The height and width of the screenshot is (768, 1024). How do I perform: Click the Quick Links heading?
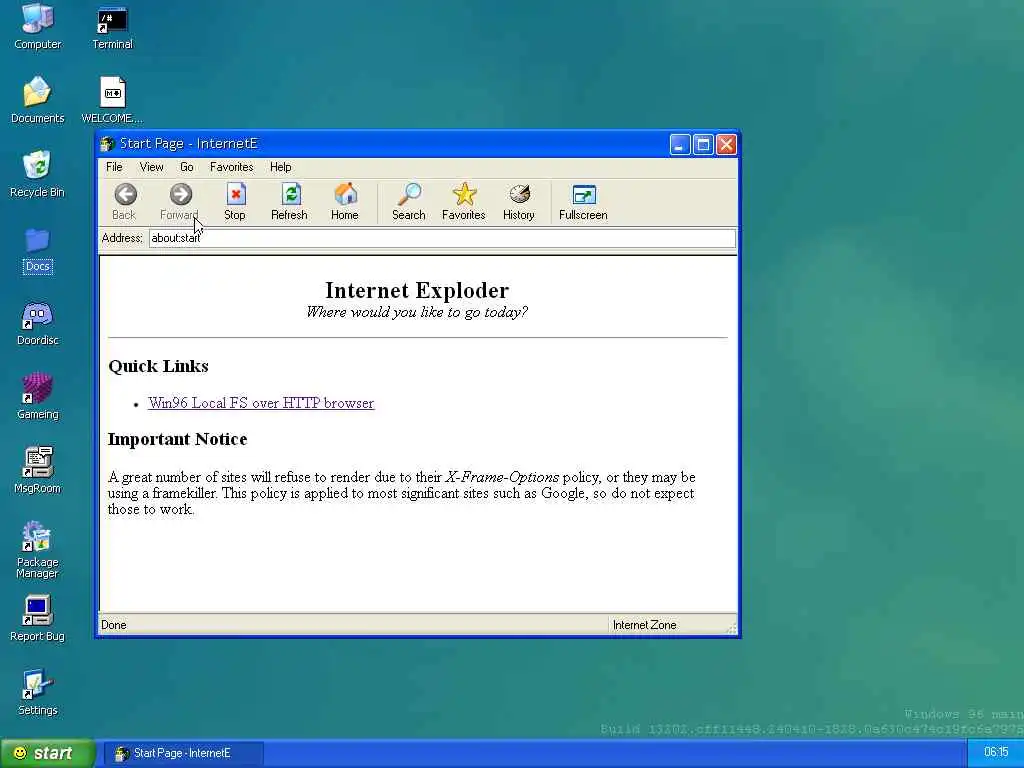click(159, 366)
